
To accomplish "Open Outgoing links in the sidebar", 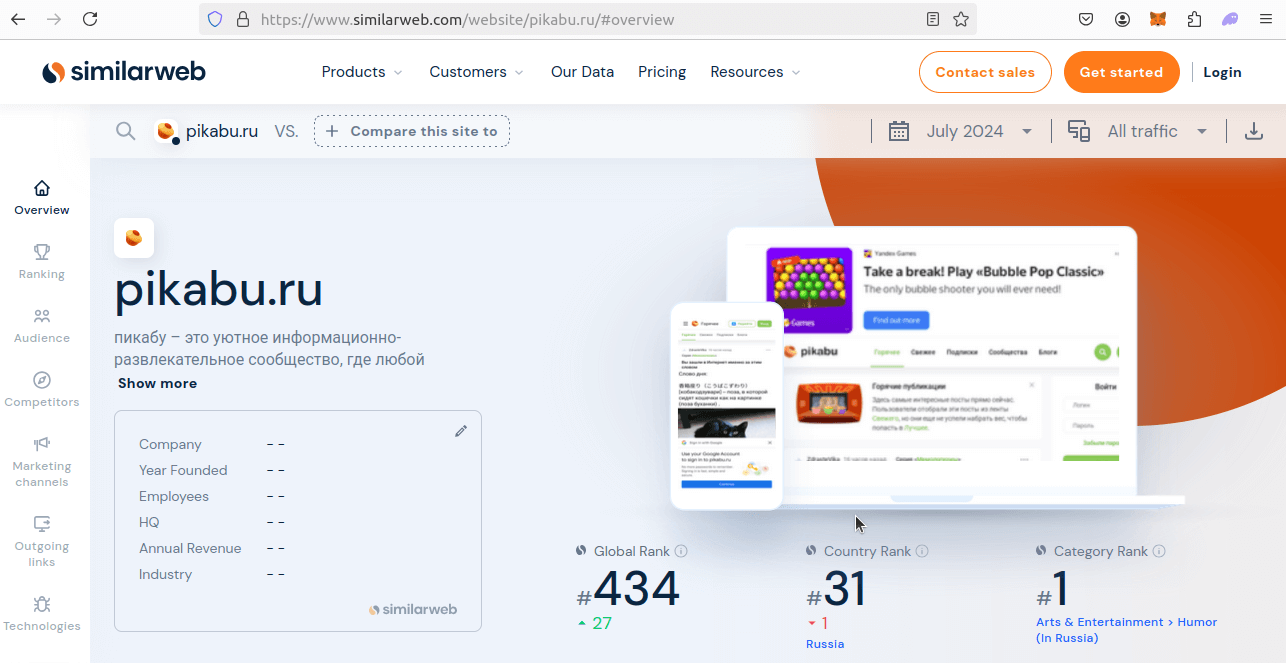I will click(42, 542).
